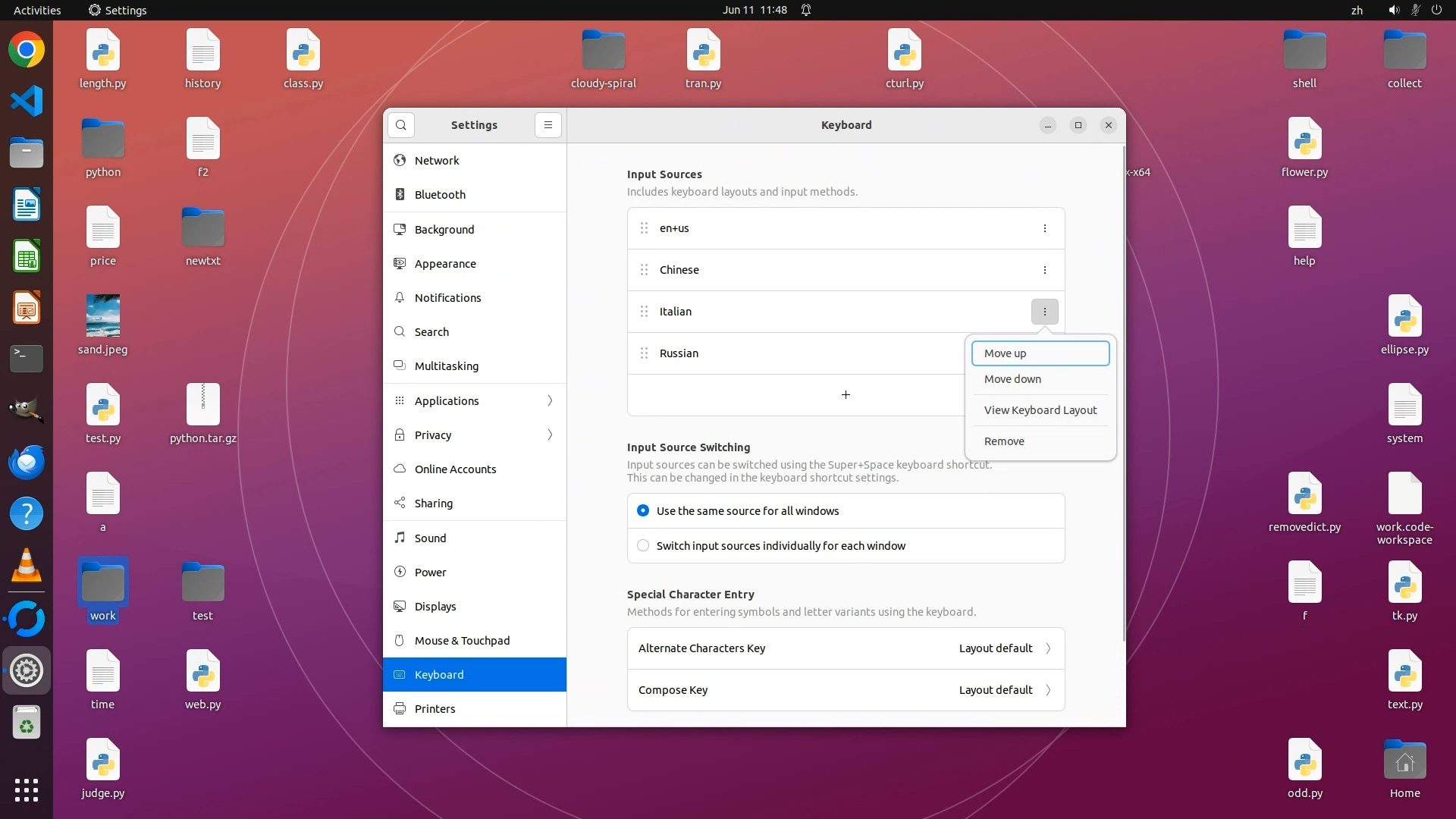Click plus icon to add input source
The width and height of the screenshot is (1456, 819).
coord(845,395)
